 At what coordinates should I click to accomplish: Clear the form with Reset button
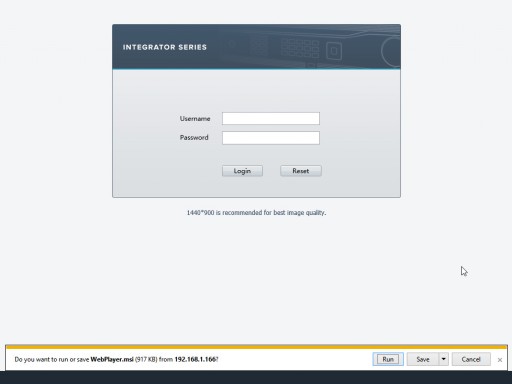tap(301, 171)
